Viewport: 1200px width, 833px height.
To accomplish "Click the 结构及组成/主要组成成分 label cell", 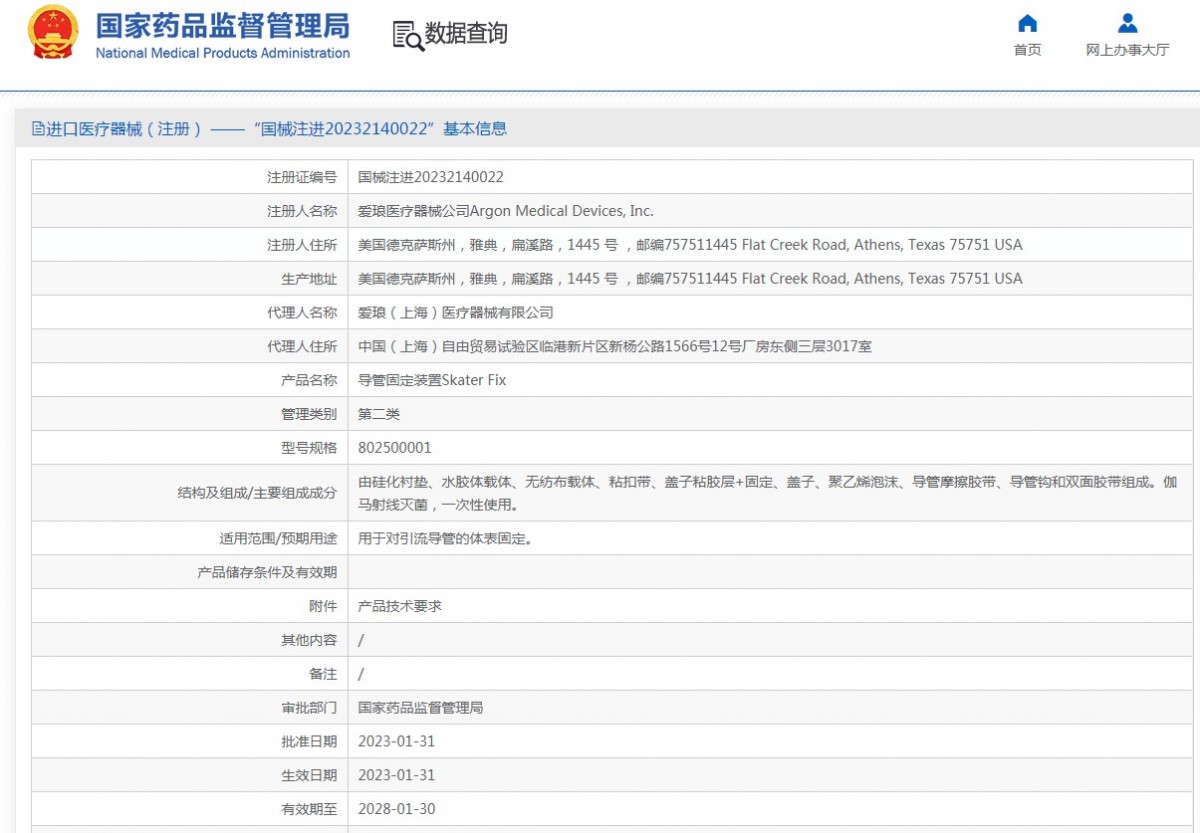I will point(190,493).
